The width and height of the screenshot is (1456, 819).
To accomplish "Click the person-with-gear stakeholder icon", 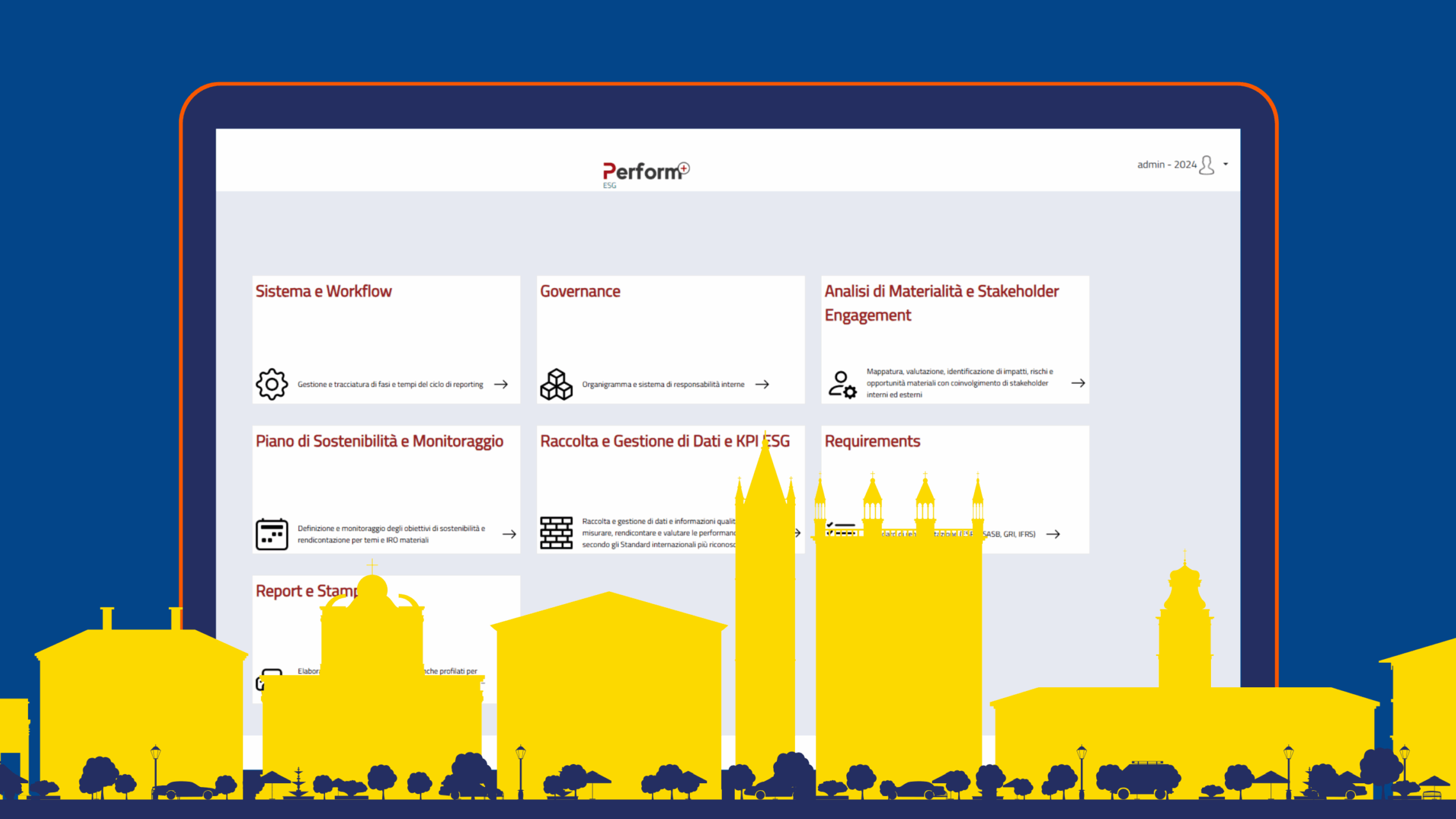I will tap(842, 384).
